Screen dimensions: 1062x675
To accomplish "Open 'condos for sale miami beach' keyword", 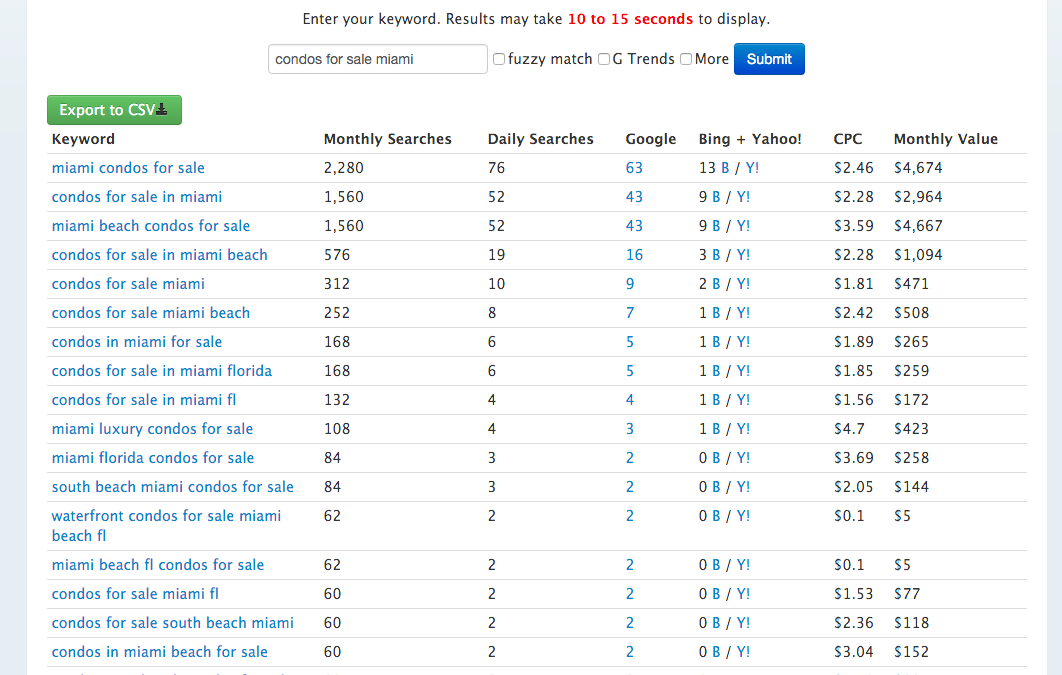I will [150, 313].
